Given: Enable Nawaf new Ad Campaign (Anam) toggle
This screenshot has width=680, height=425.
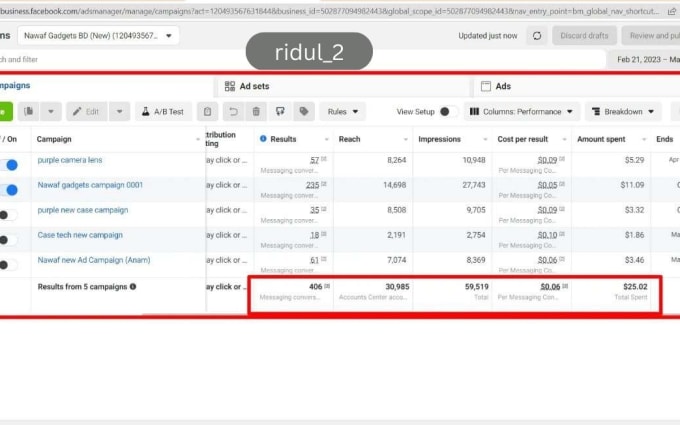Looking at the screenshot, I should click(x=7, y=265).
